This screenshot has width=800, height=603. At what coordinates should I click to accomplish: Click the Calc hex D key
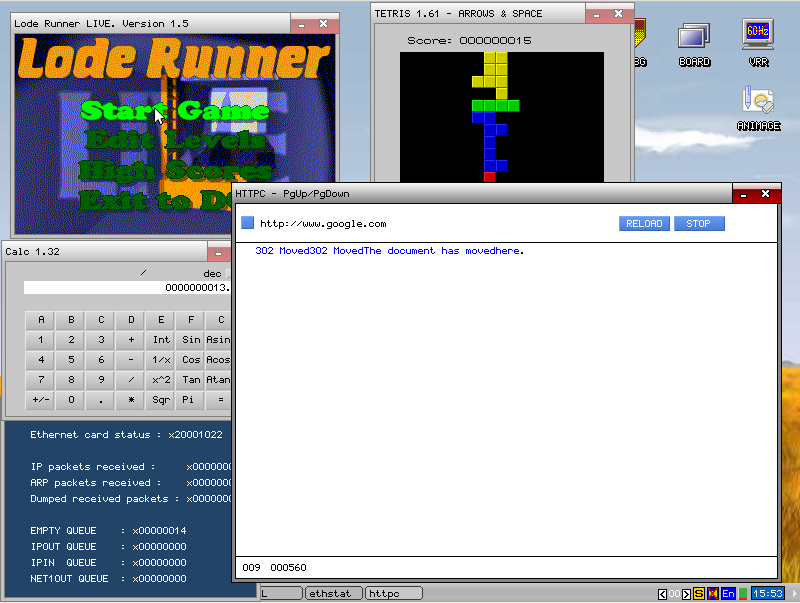(x=131, y=320)
